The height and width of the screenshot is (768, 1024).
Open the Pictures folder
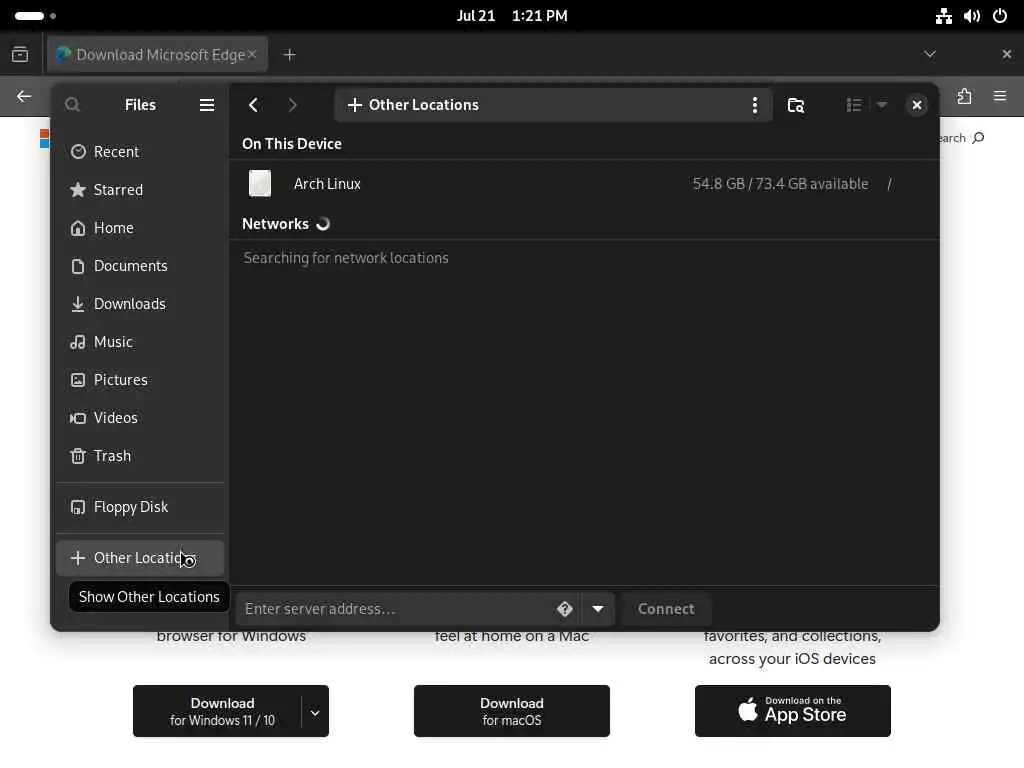tap(140, 379)
